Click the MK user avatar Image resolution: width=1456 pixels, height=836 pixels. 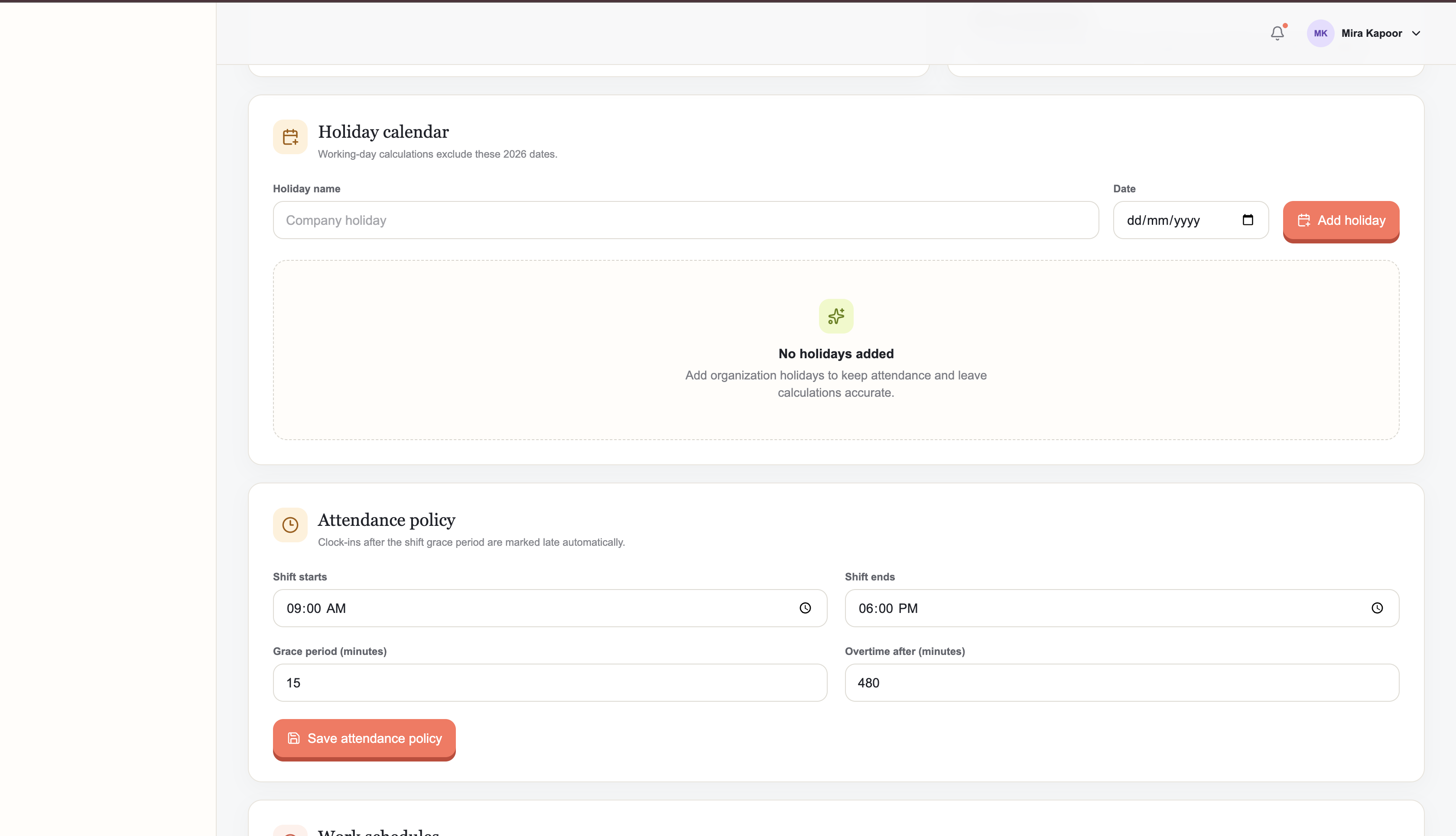tap(1320, 33)
